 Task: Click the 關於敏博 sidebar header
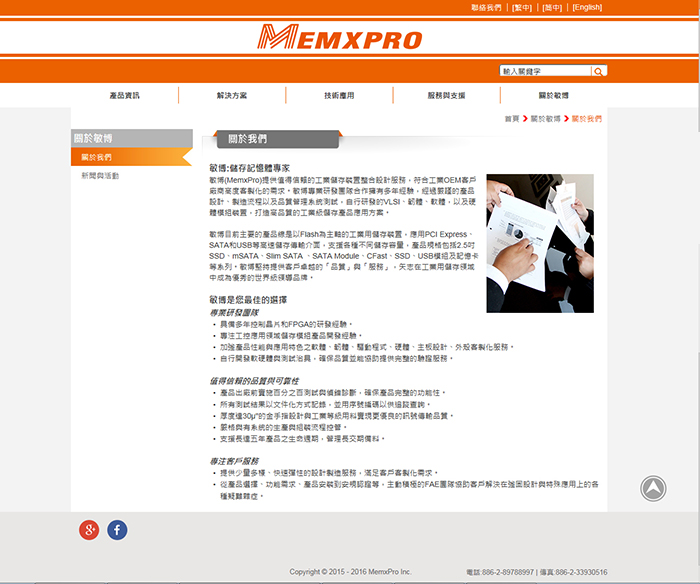132,138
